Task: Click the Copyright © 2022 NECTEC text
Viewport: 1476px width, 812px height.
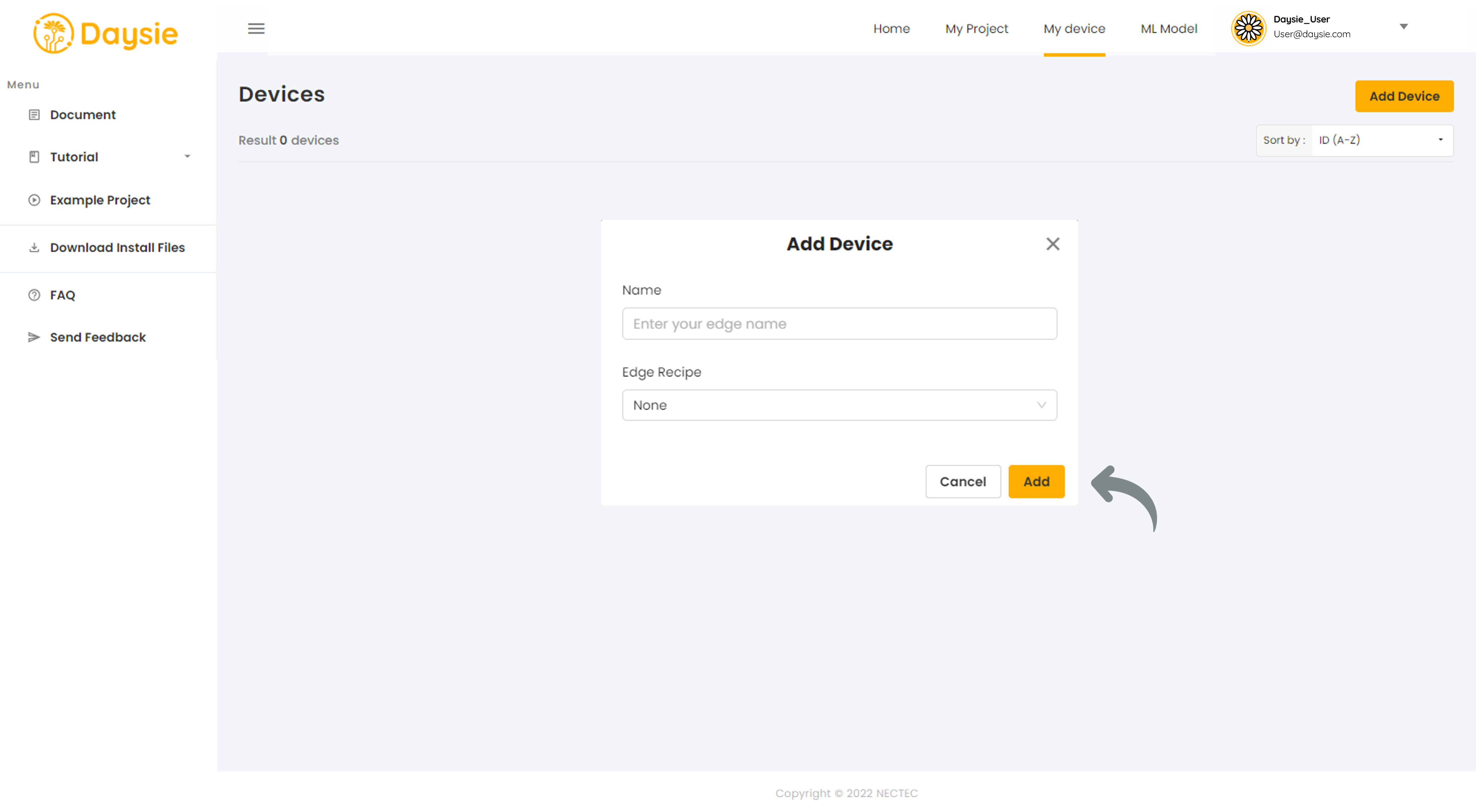Action: point(846,793)
